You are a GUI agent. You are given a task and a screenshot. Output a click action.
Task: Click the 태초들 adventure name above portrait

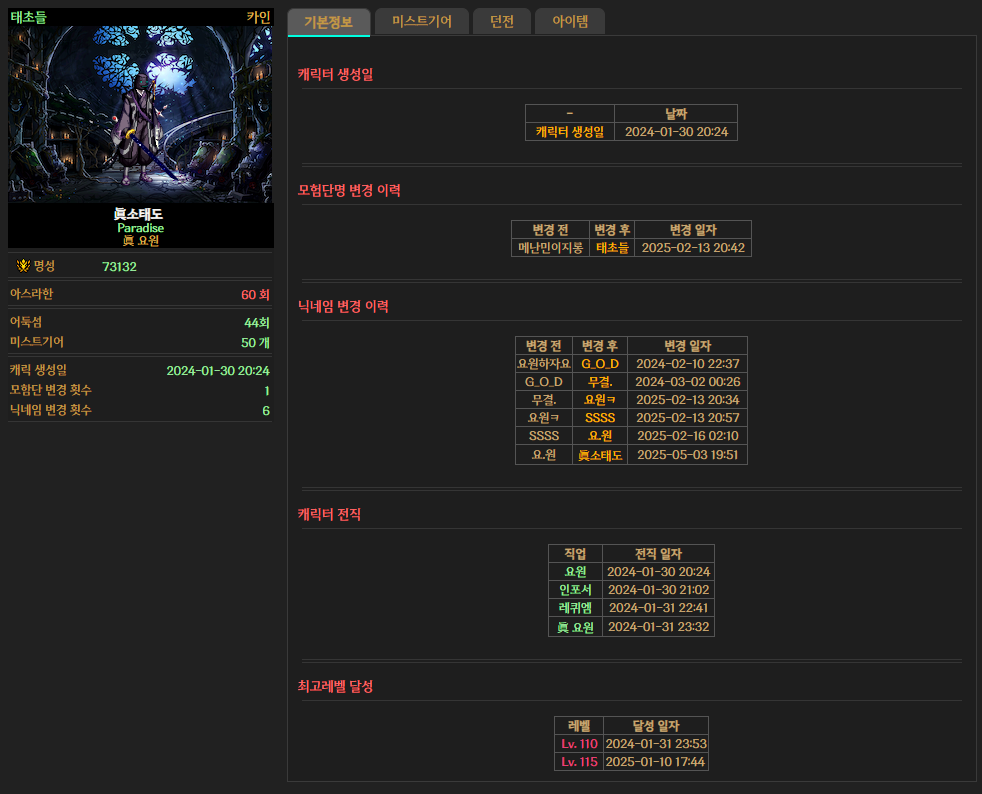[28, 17]
